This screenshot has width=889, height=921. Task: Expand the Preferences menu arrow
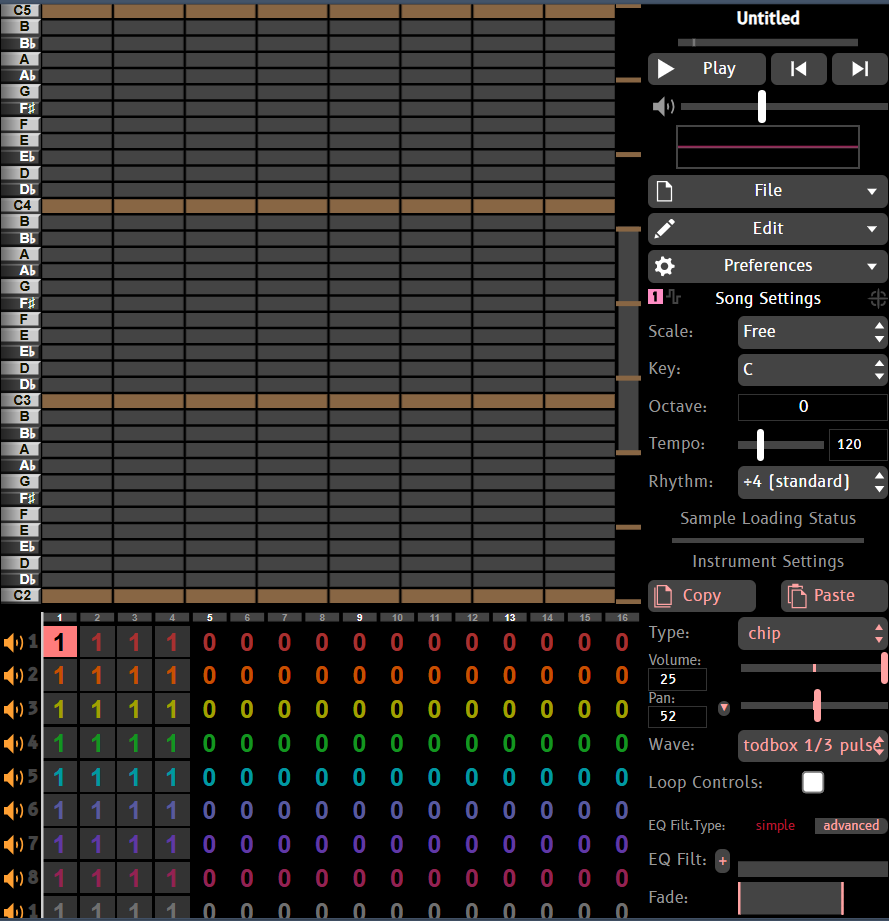tap(872, 267)
